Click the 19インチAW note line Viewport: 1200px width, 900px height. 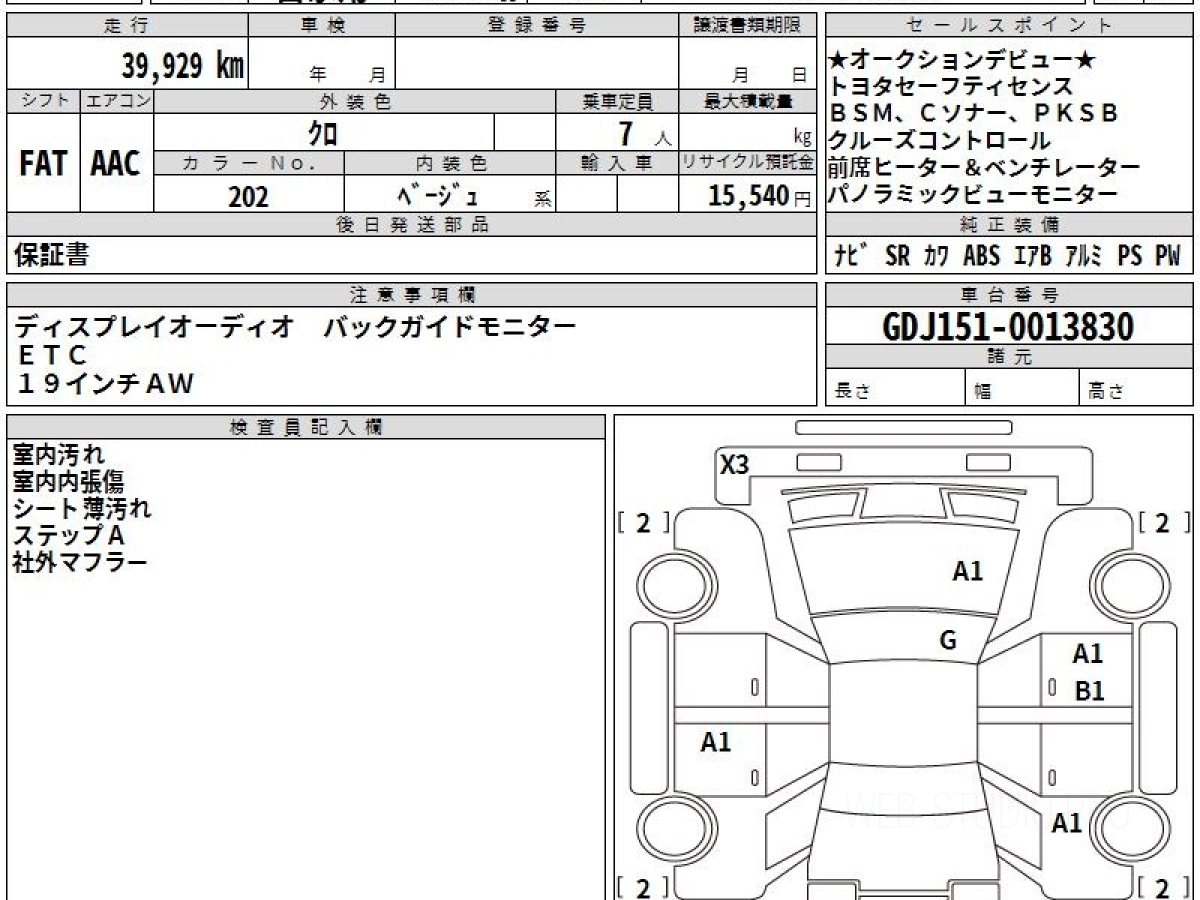pyautogui.click(x=105, y=383)
